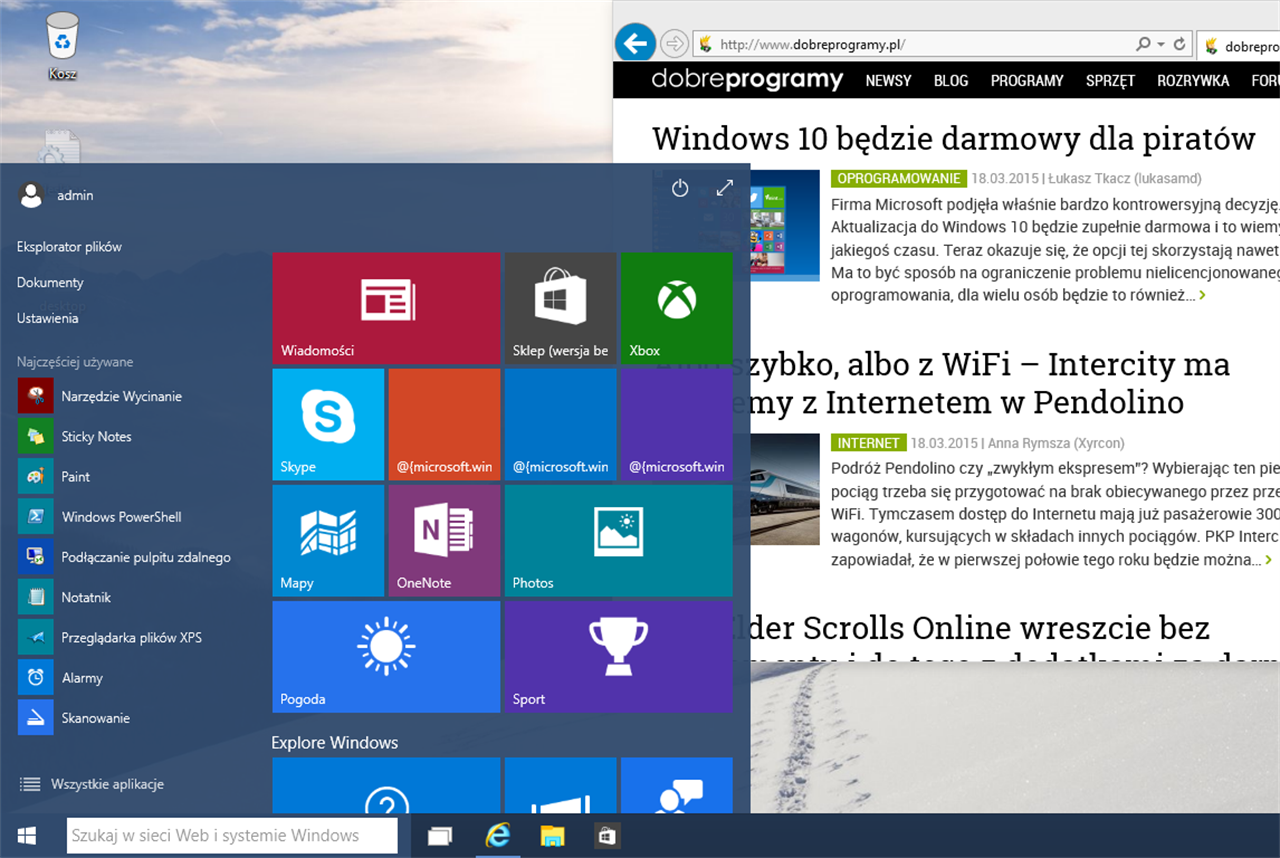Click the INTERNET category tag
This screenshot has width=1280, height=858.
pyautogui.click(x=868, y=442)
